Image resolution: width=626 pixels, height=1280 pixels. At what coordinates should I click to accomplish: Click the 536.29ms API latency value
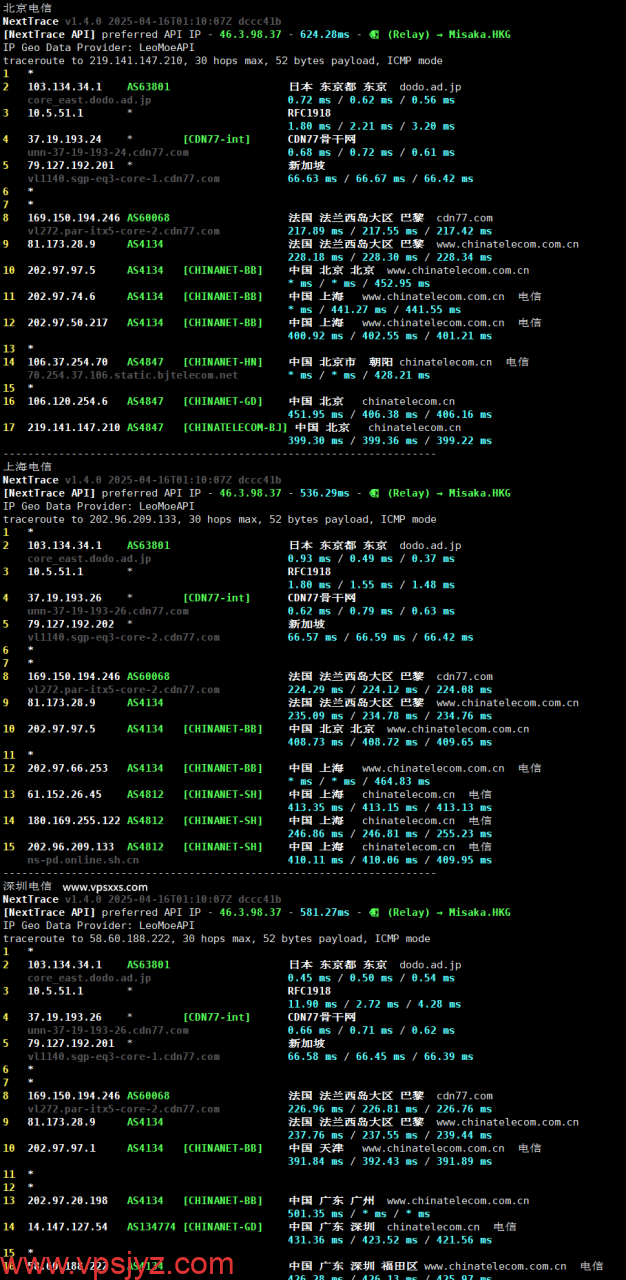click(324, 493)
